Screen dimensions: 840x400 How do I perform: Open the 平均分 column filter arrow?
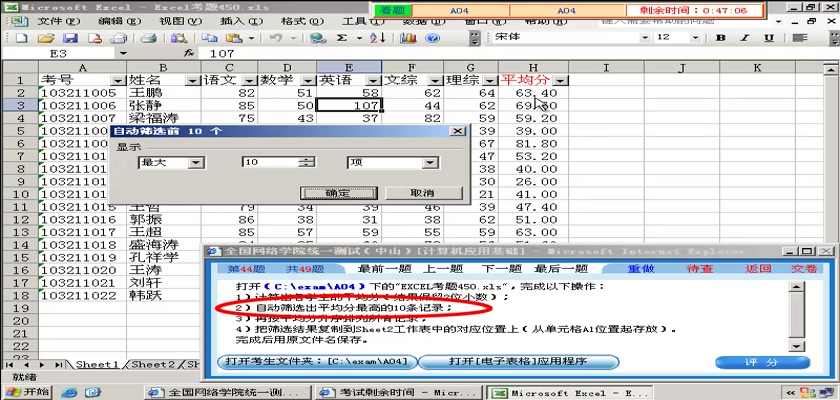(x=560, y=80)
